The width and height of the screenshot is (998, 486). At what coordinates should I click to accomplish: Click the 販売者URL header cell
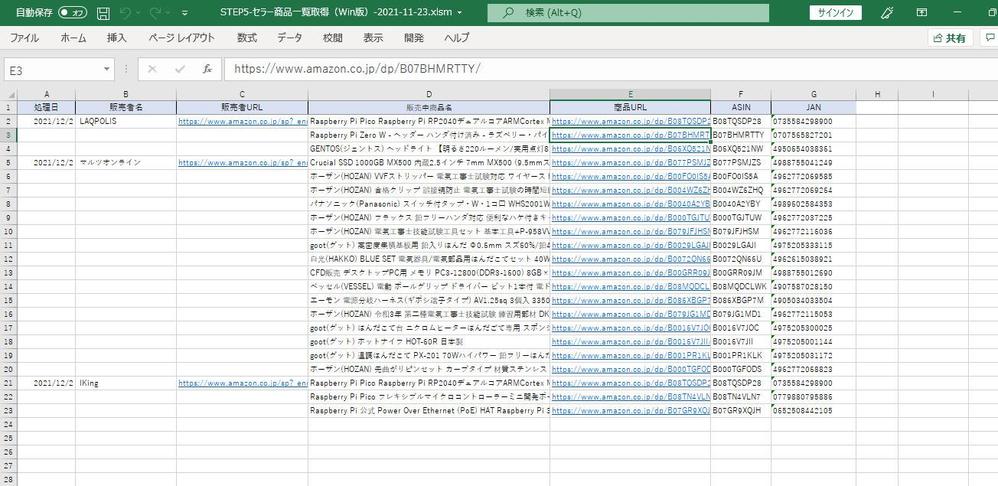[x=242, y=107]
